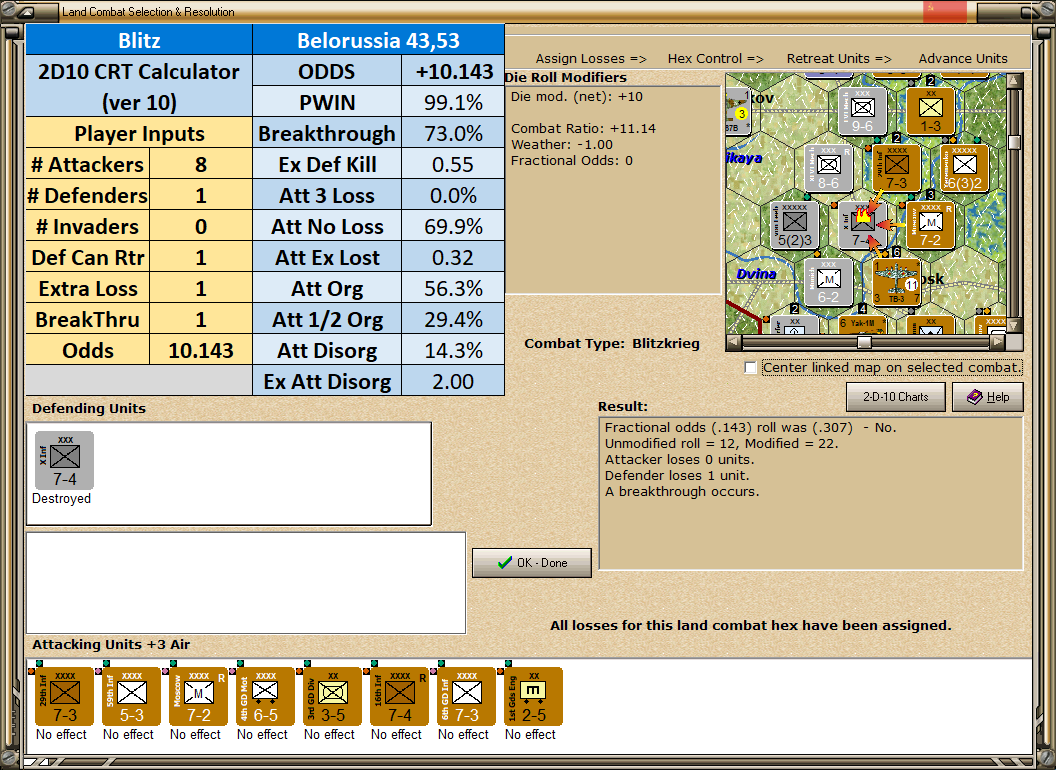This screenshot has height=770, width=1056.
Task: Click the brown 7-3 army on the map
Action: point(896,168)
